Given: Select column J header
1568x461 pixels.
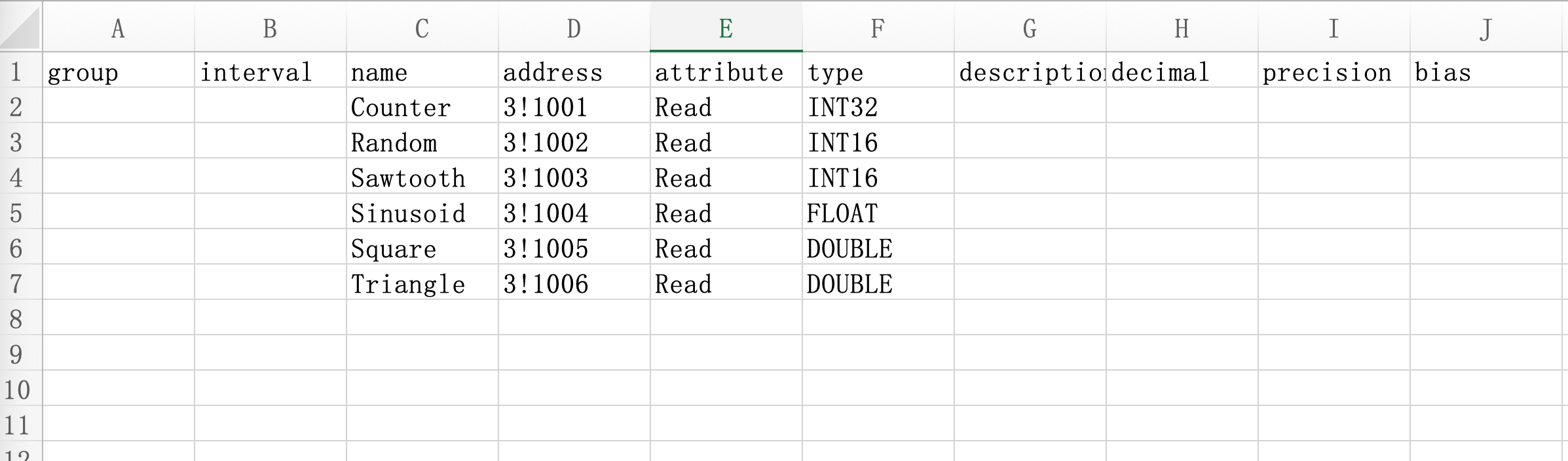Looking at the screenshot, I should [1485, 28].
